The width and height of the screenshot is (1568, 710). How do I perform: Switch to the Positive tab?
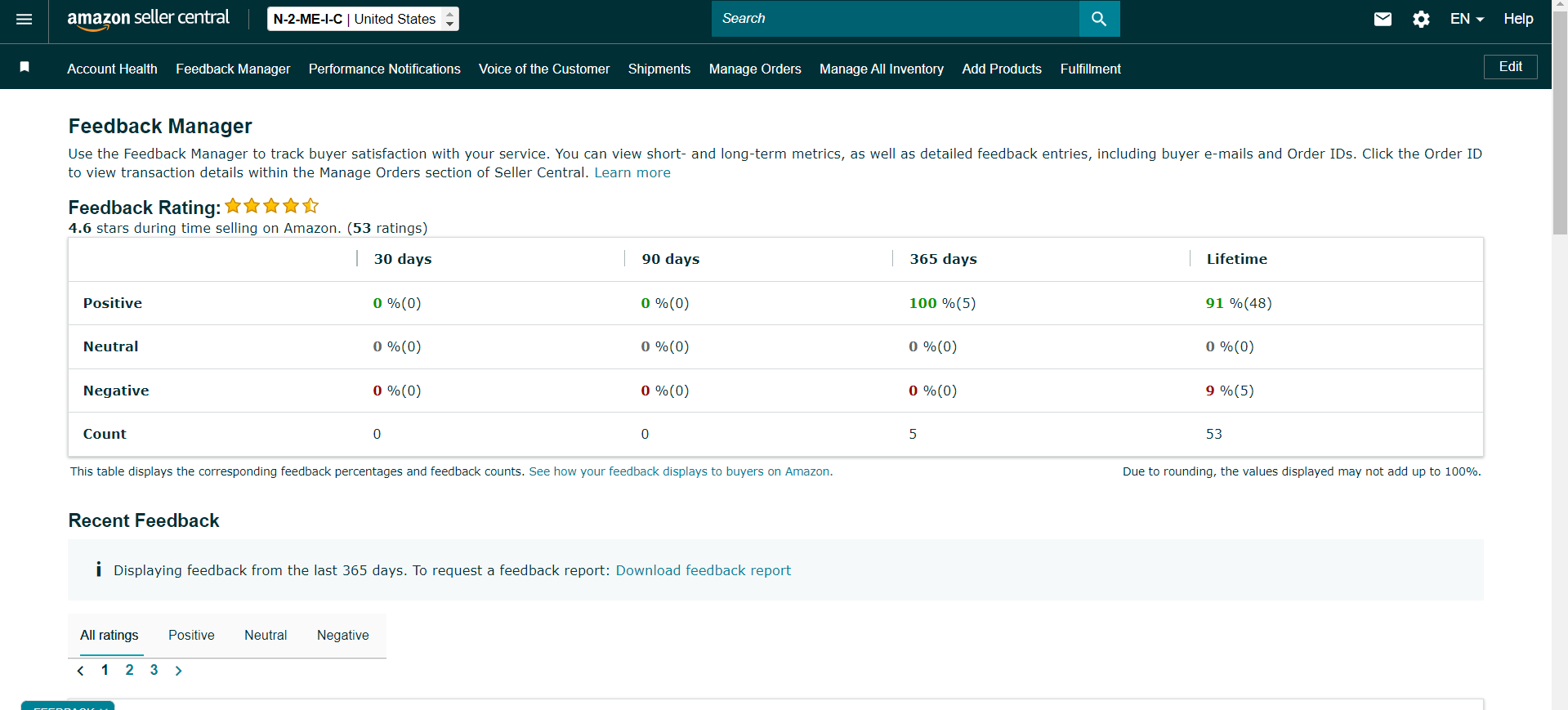191,635
